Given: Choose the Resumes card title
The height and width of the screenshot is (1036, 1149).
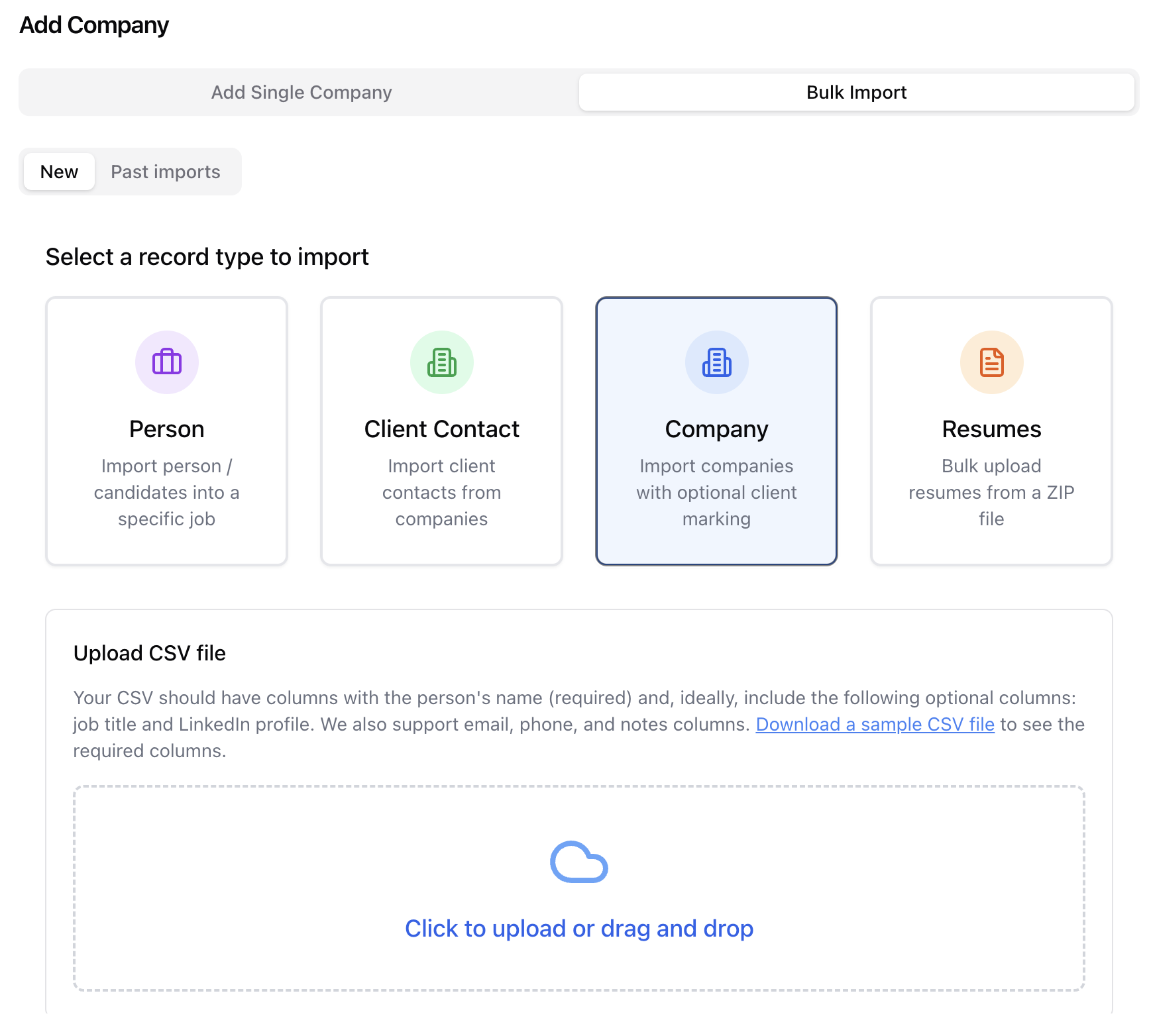Looking at the screenshot, I should [x=992, y=429].
